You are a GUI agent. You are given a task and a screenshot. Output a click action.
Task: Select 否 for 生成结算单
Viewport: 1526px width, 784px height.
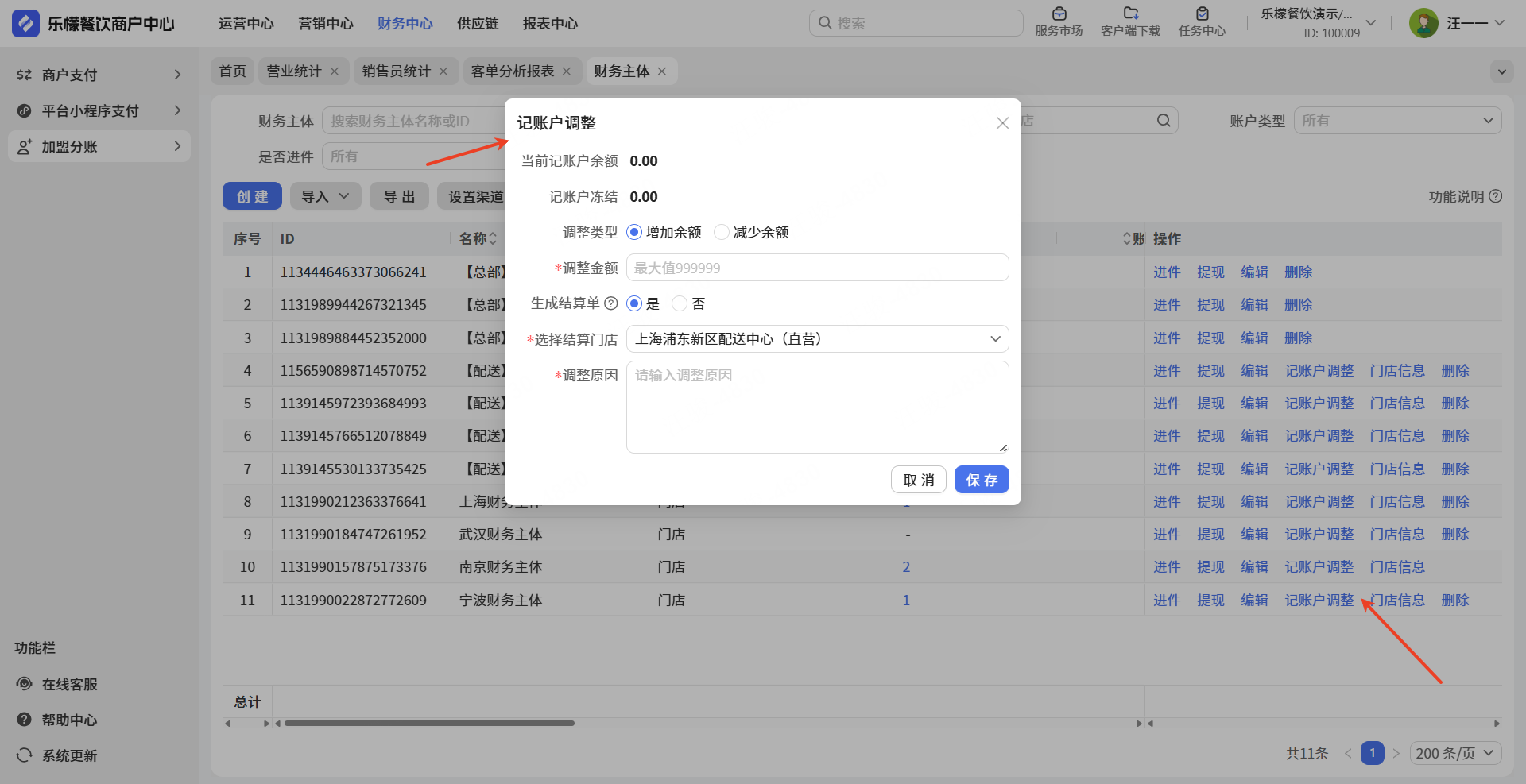680,303
